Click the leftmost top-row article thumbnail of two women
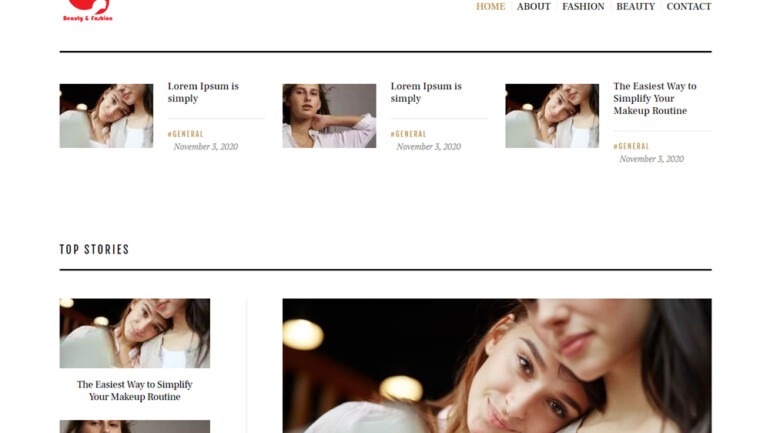 click(x=106, y=116)
